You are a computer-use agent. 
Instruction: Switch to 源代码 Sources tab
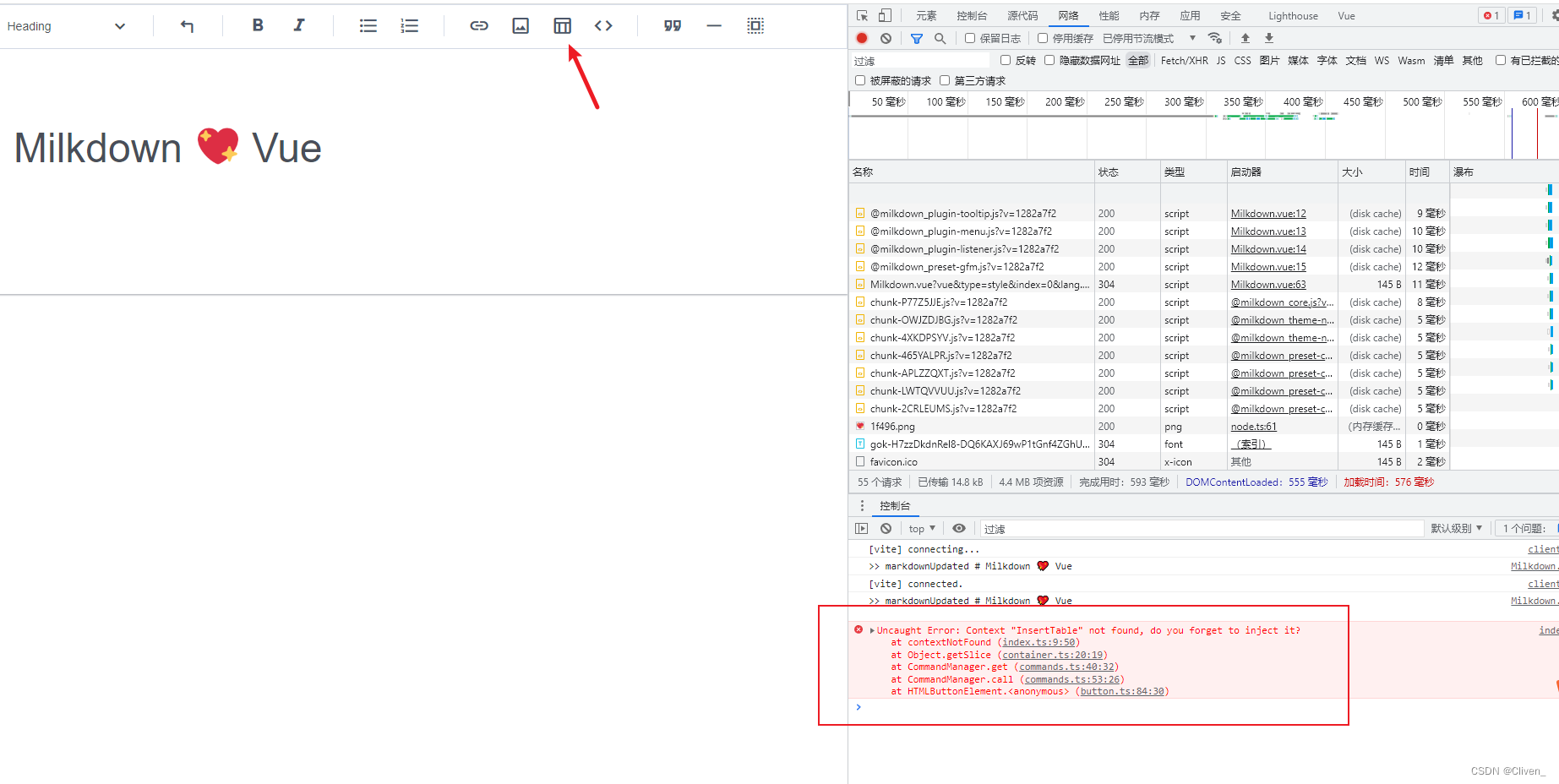click(1022, 16)
